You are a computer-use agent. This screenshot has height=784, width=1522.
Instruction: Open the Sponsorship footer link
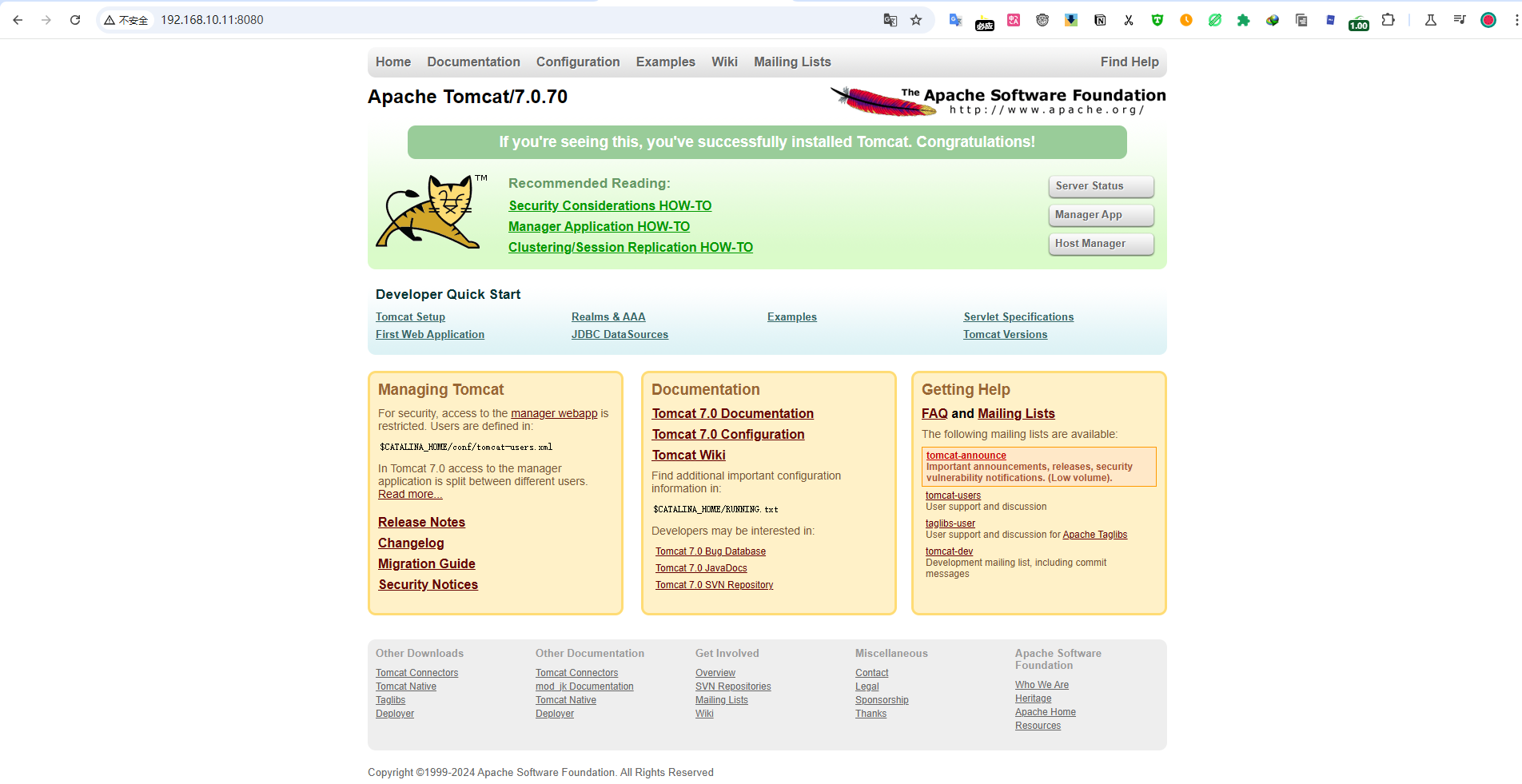click(x=882, y=700)
